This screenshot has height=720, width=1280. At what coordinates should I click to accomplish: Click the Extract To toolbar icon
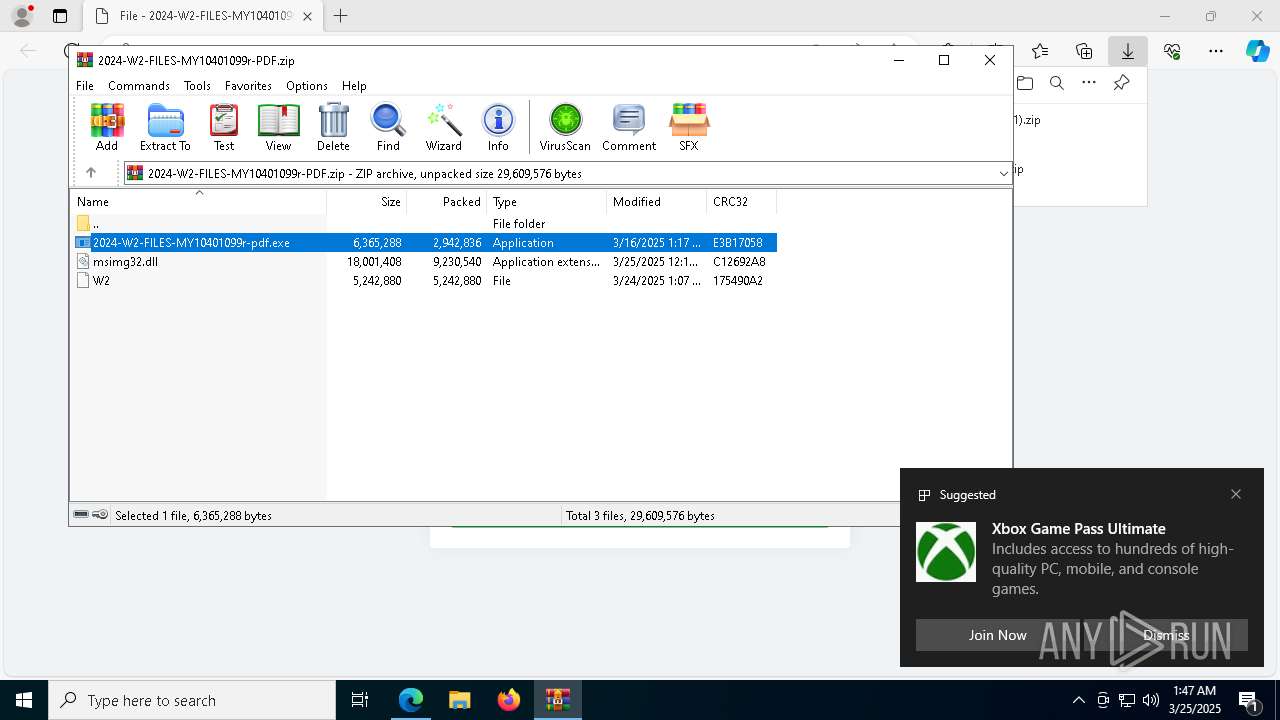(165, 127)
